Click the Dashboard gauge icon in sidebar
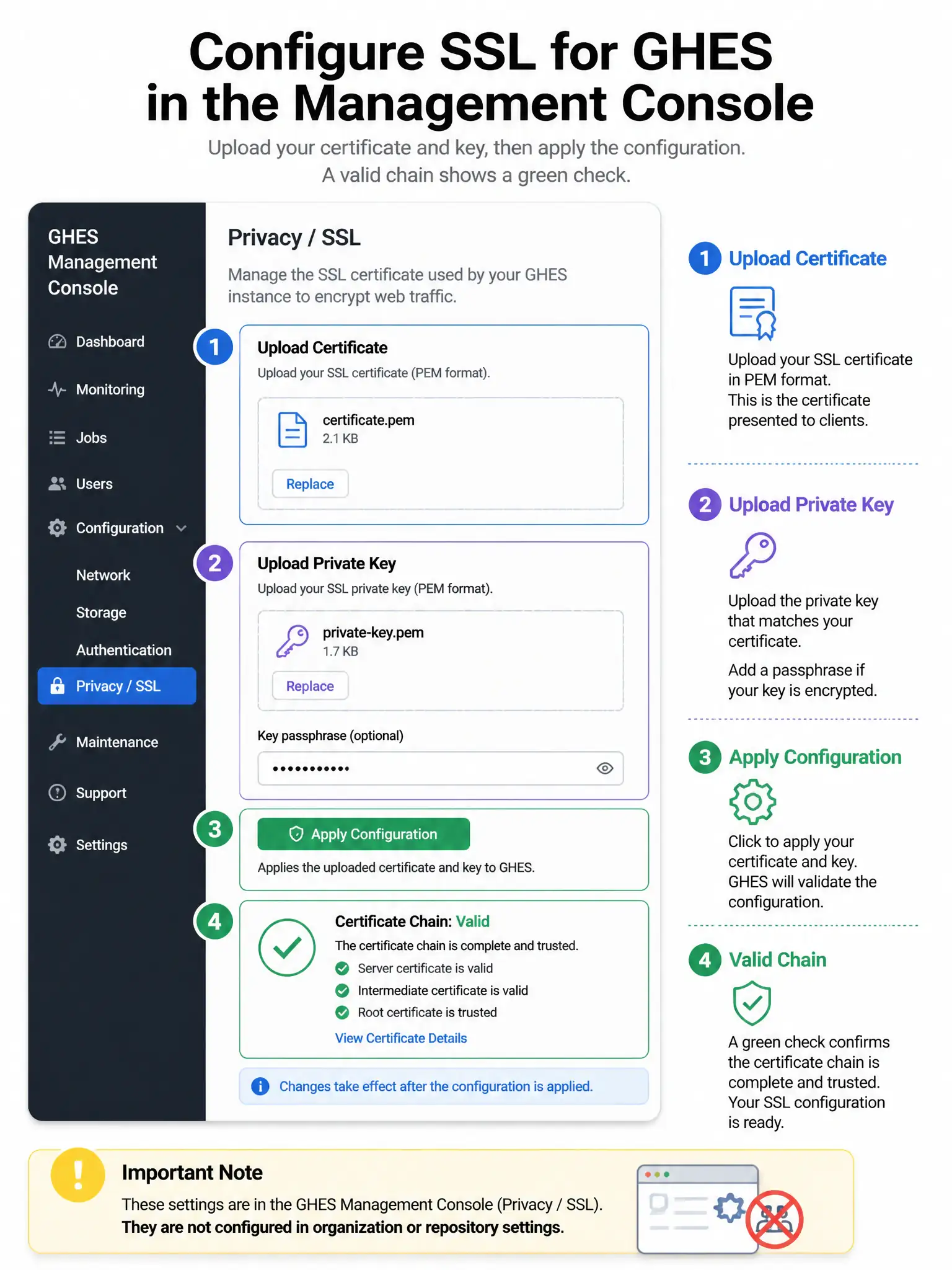952x1270 pixels. pyautogui.click(x=57, y=342)
